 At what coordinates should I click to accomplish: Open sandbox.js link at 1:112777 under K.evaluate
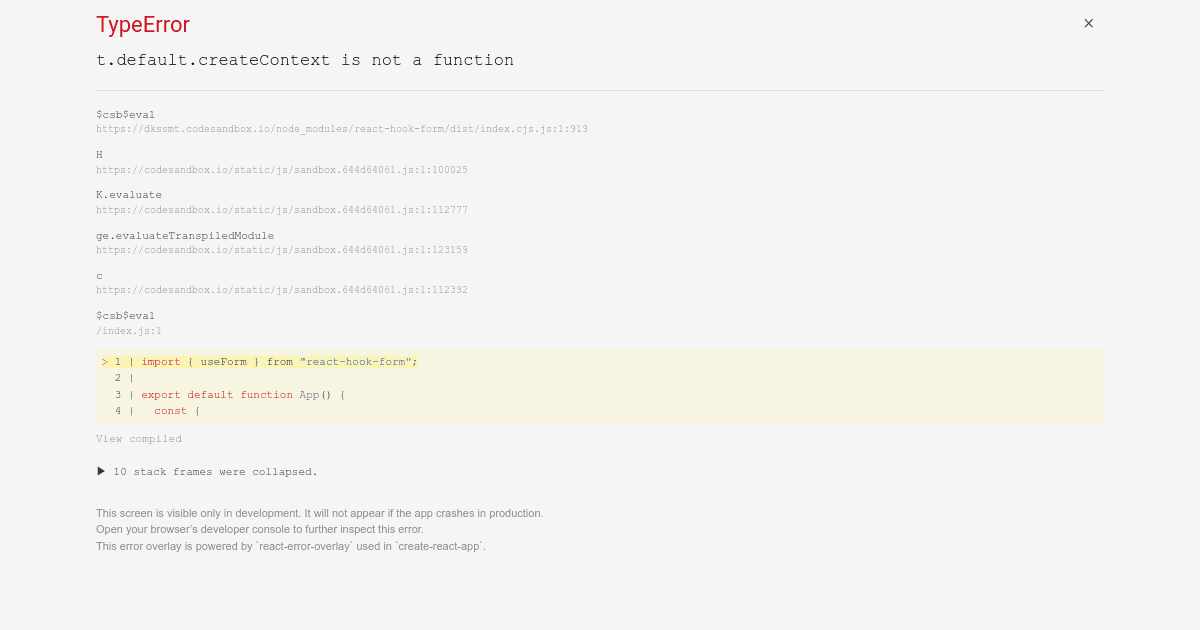(282, 210)
